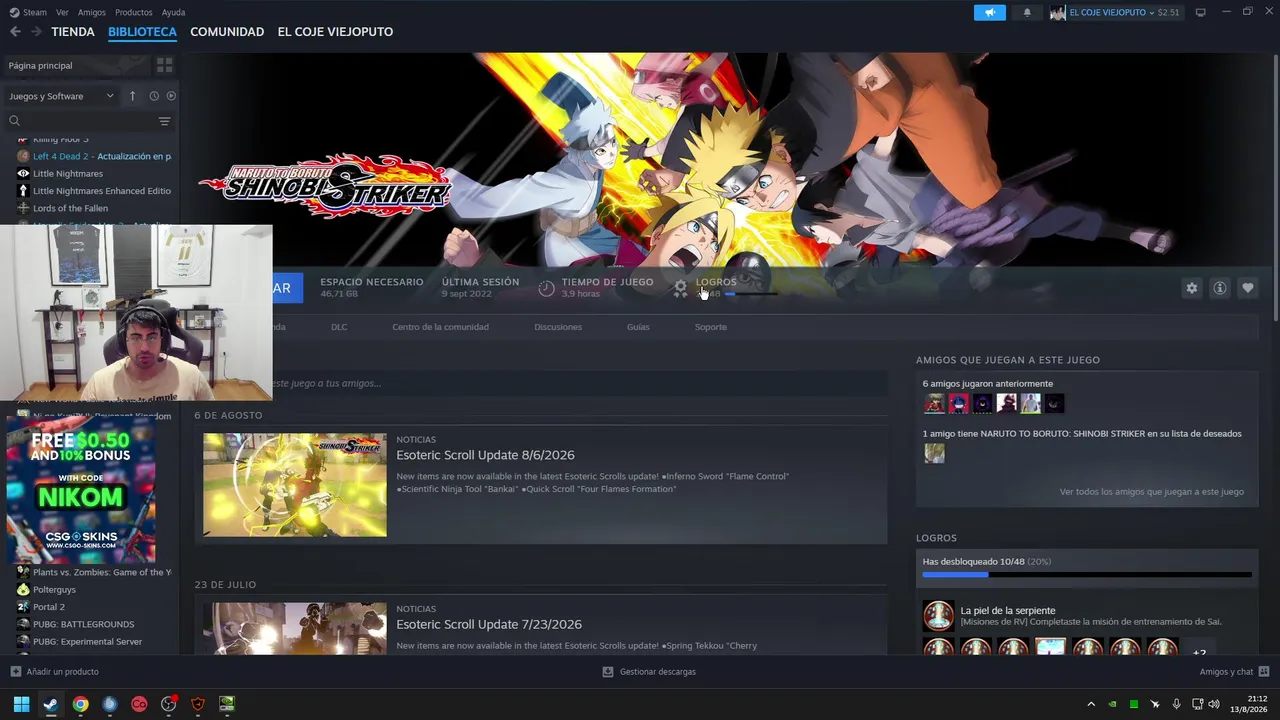Select Little Nightmares in the library list
The height and width of the screenshot is (720, 1280).
tap(68, 174)
